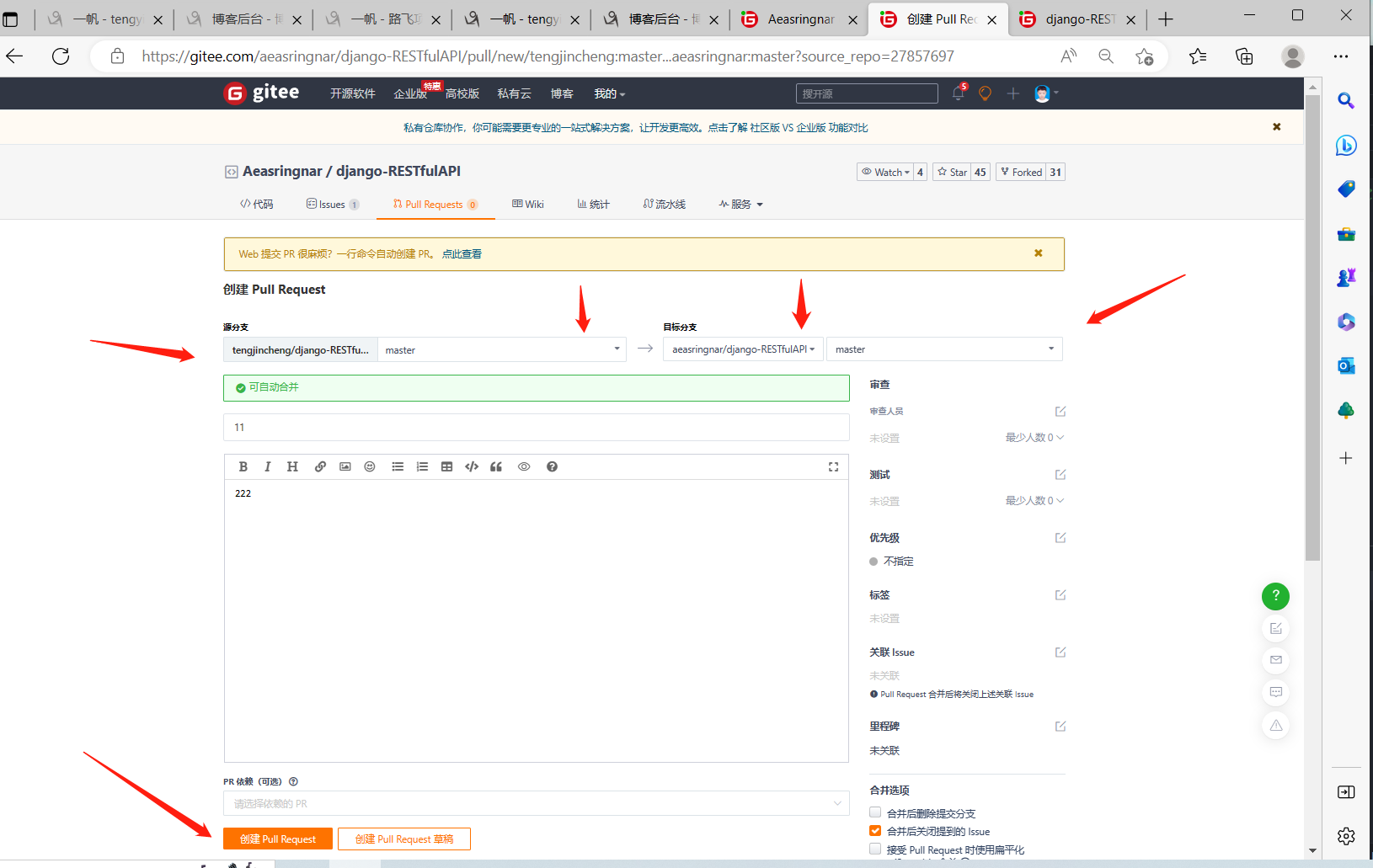The height and width of the screenshot is (868, 1373).
Task: Click the floating chat message icon
Action: coord(1276,692)
